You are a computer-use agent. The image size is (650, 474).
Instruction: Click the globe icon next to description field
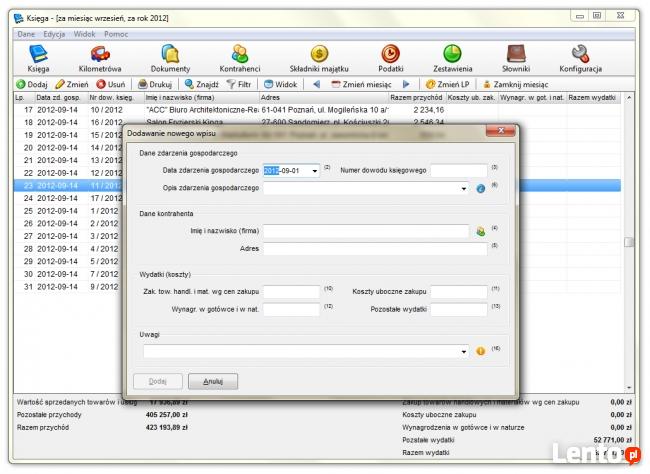click(480, 188)
